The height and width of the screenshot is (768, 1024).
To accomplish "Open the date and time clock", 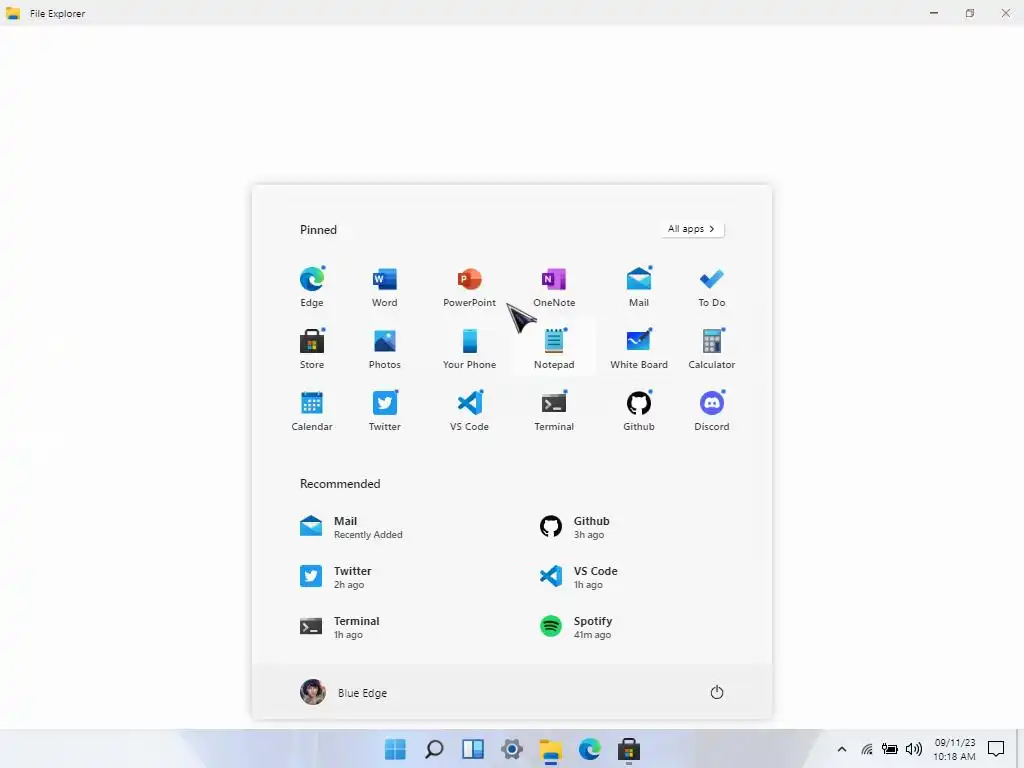I will (954, 749).
